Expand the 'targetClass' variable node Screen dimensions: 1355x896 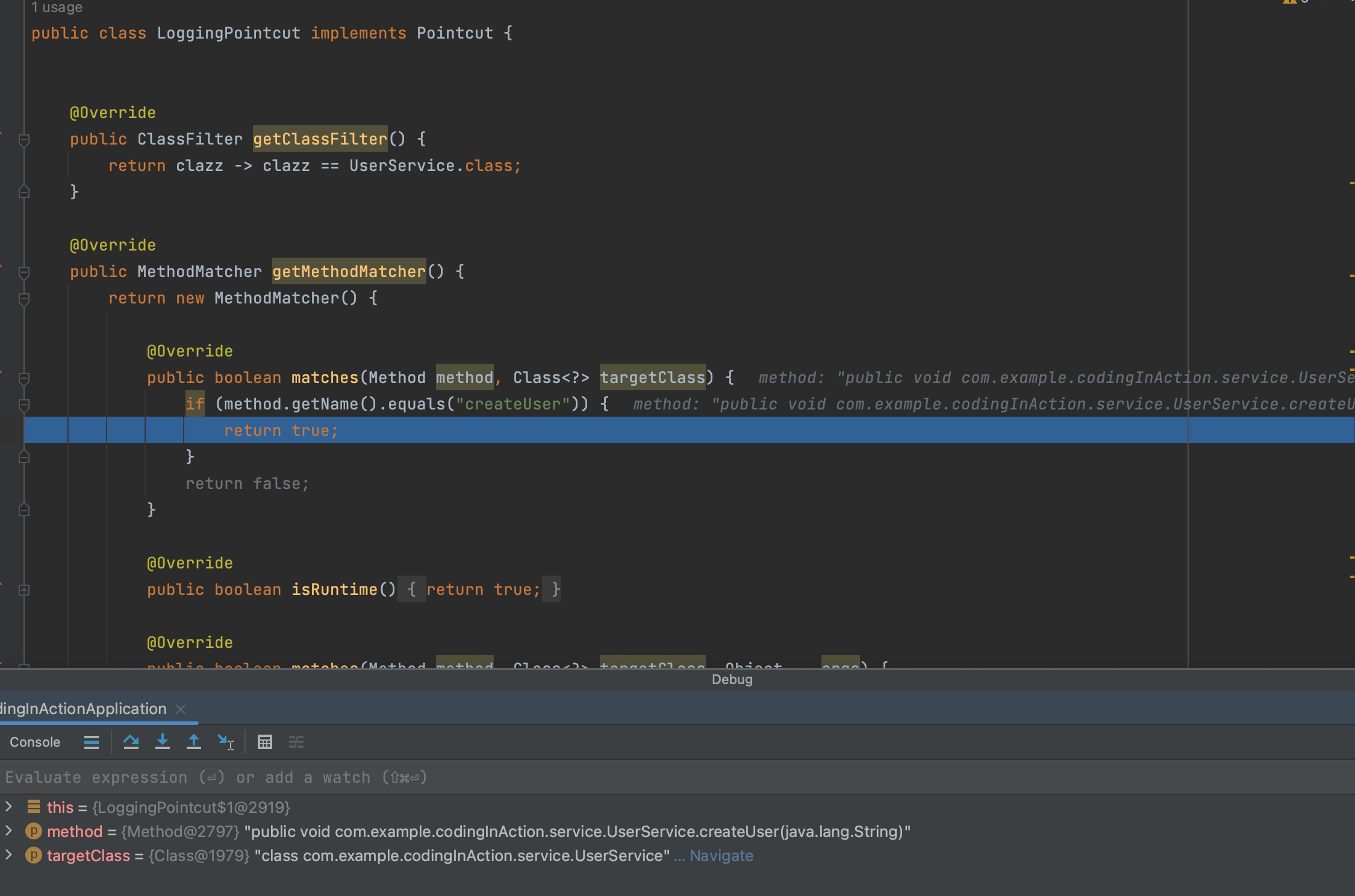click(8, 855)
